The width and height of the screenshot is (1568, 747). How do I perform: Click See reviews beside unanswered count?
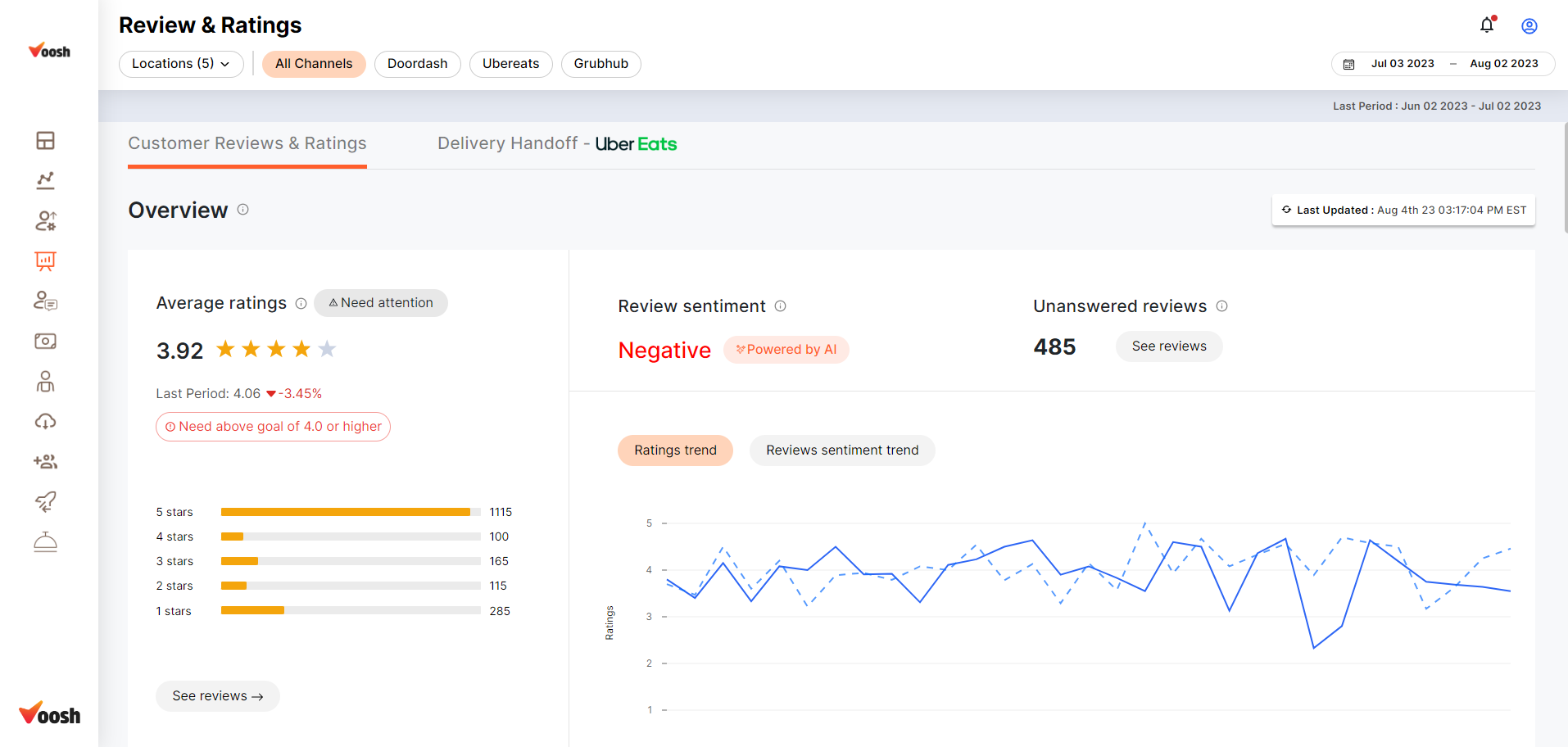1168,346
